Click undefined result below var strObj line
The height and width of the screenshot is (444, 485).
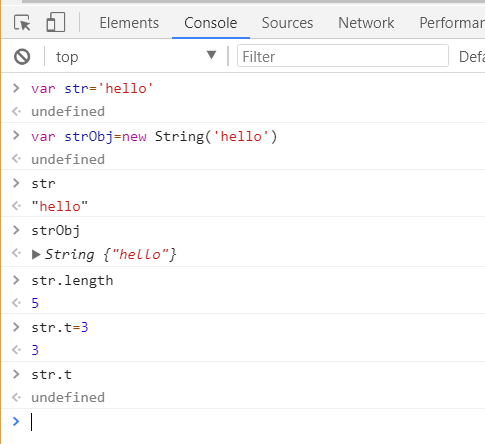pyautogui.click(x=68, y=159)
